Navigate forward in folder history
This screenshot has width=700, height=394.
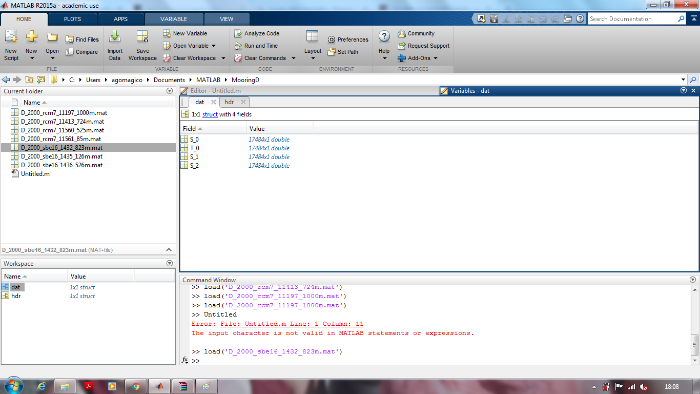pyautogui.click(x=17, y=79)
